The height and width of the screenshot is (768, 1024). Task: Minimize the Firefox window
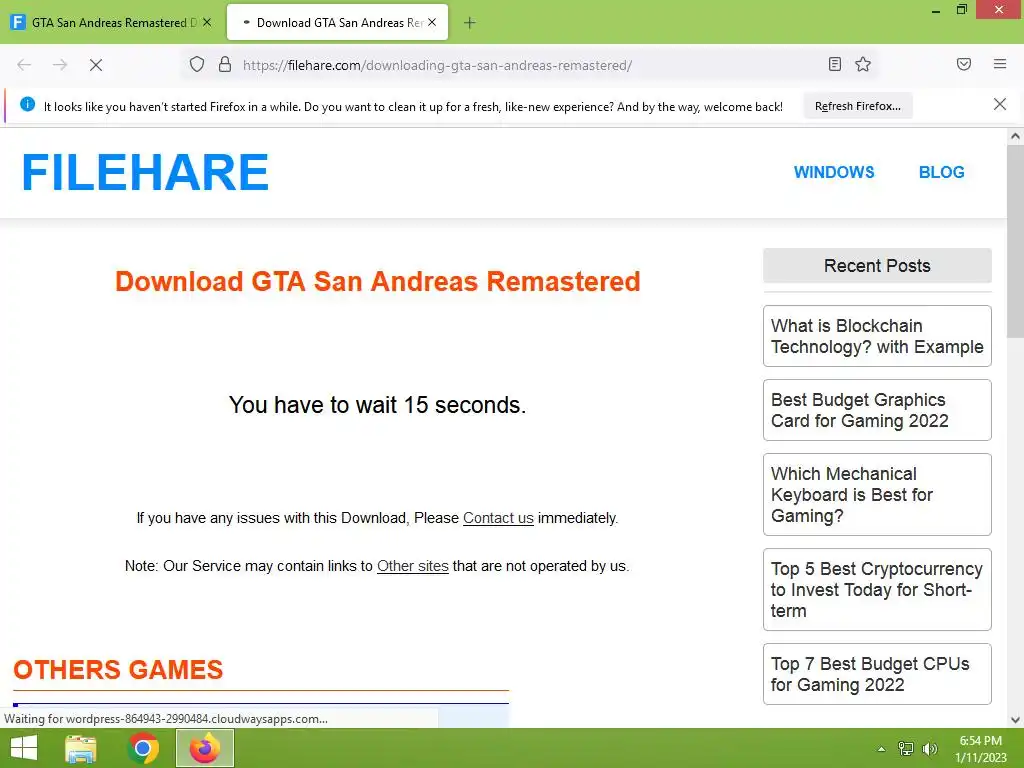coord(936,10)
